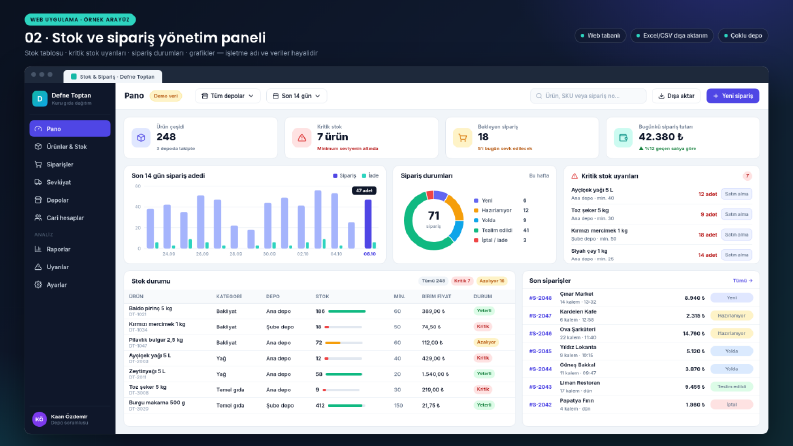Click the Defne Toptan logo avatar

pos(39,99)
